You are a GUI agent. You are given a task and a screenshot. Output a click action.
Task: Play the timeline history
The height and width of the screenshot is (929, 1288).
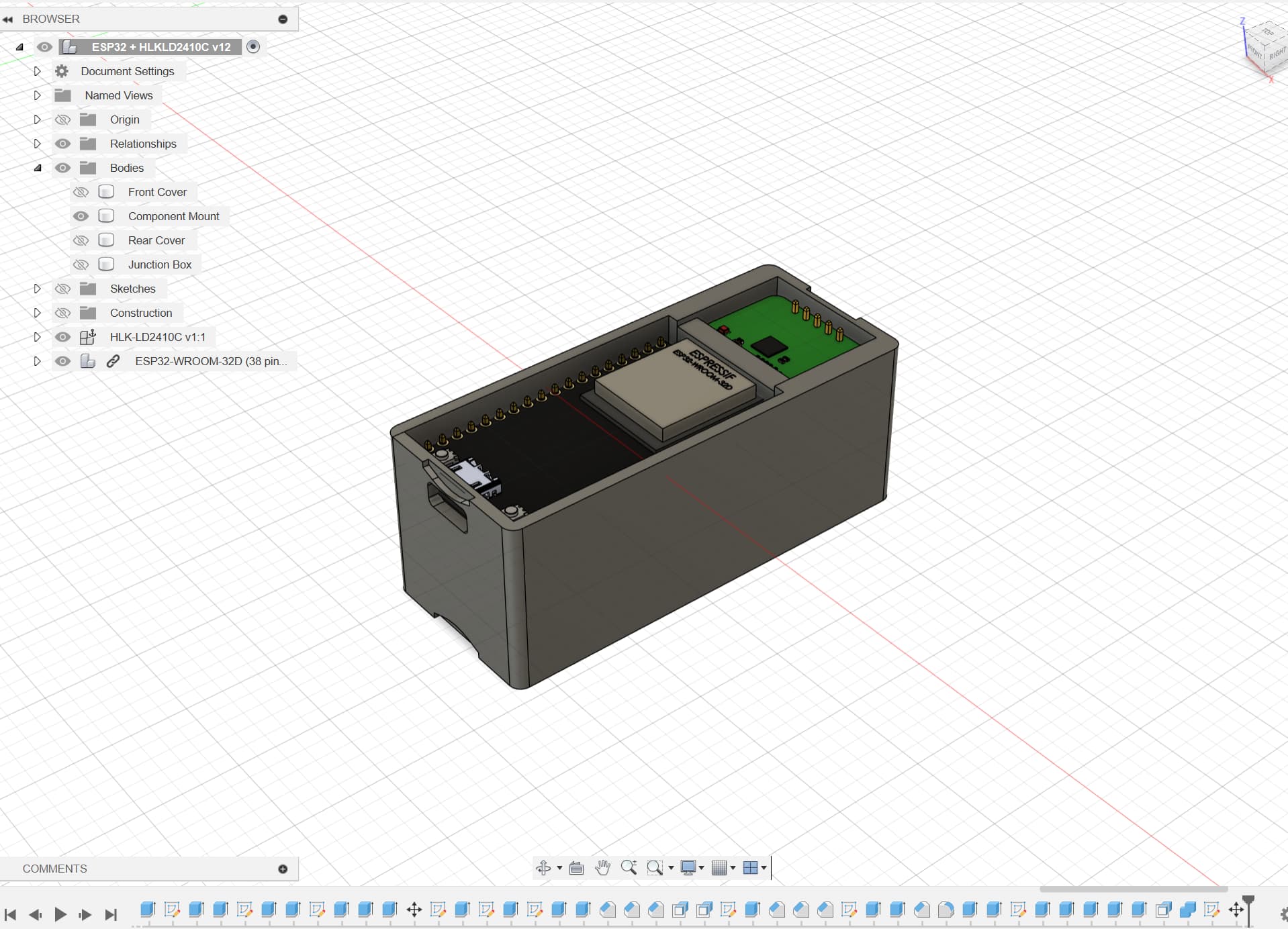point(60,914)
